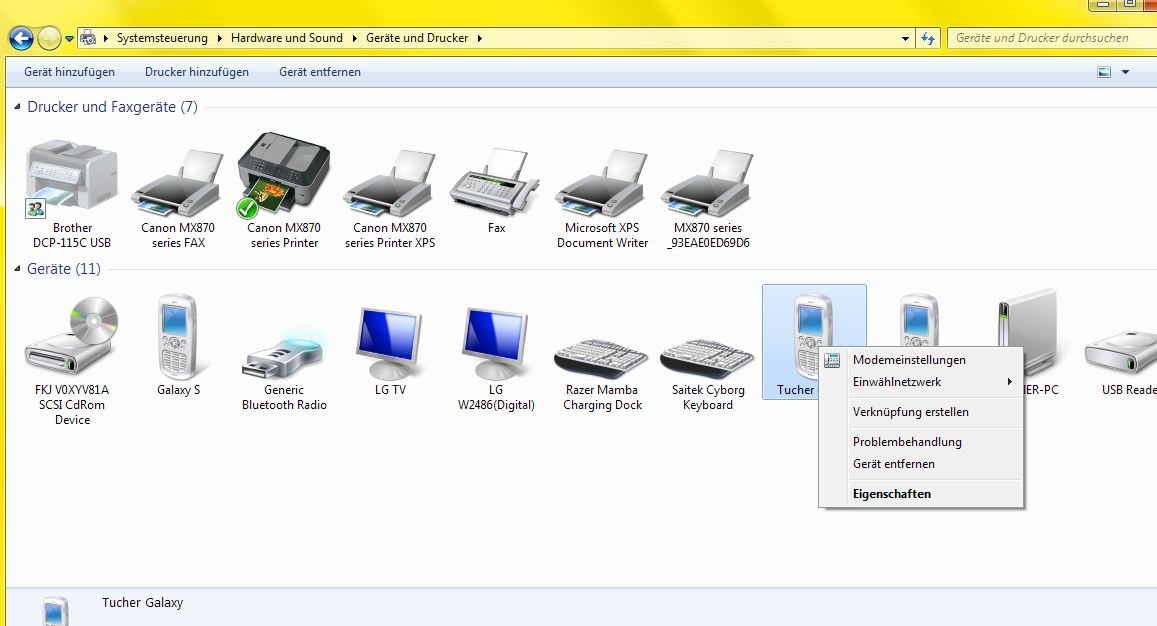The width and height of the screenshot is (1157, 626).
Task: Open recent pages dropdown next to Forward
Action: pos(69,38)
